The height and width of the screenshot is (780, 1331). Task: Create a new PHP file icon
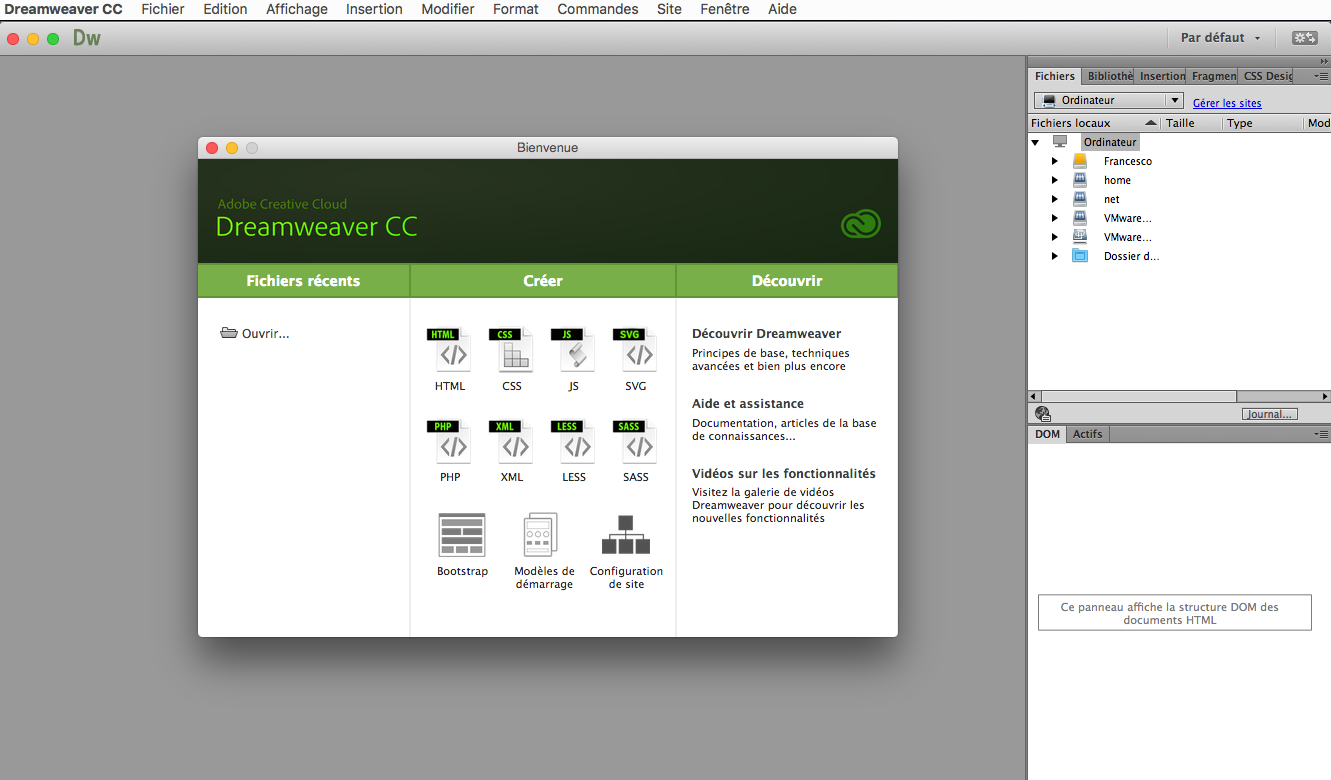point(450,442)
